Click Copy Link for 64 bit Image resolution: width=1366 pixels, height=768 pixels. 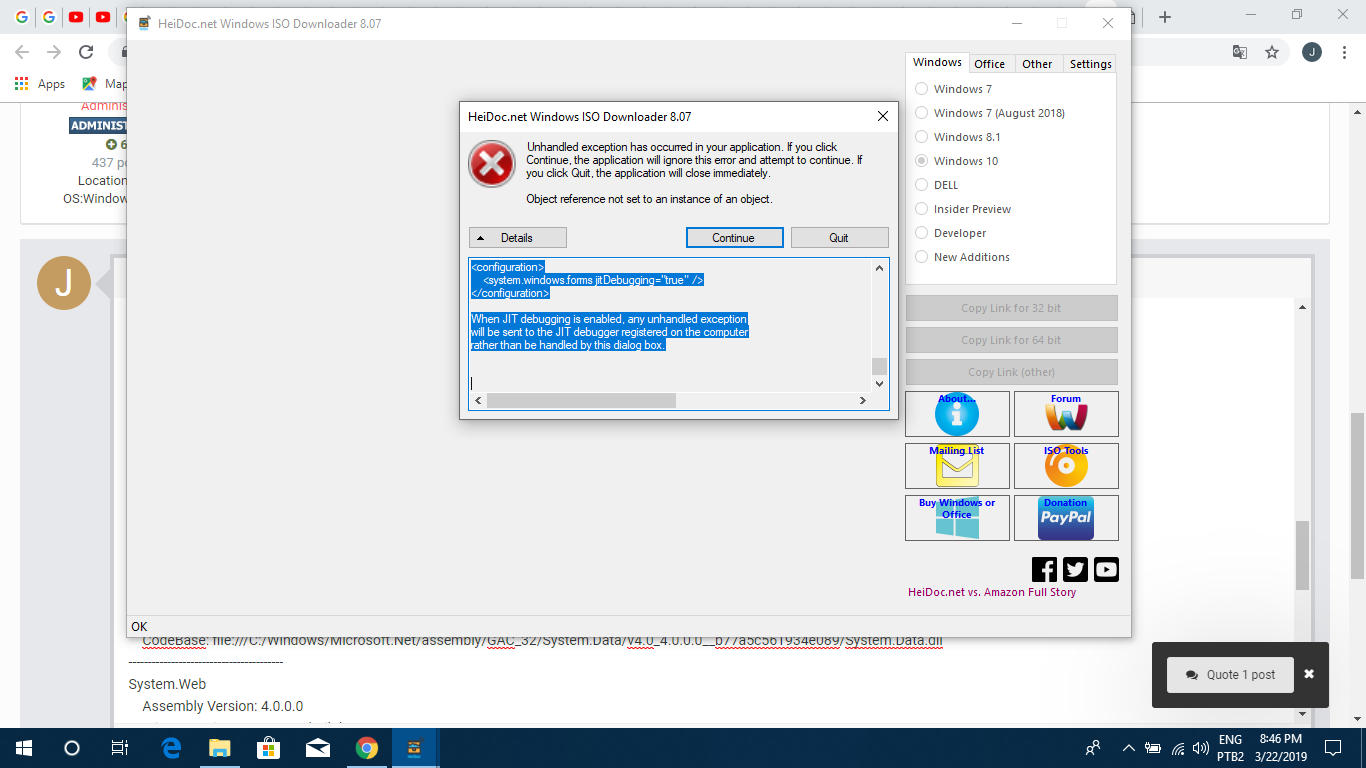pos(1011,340)
